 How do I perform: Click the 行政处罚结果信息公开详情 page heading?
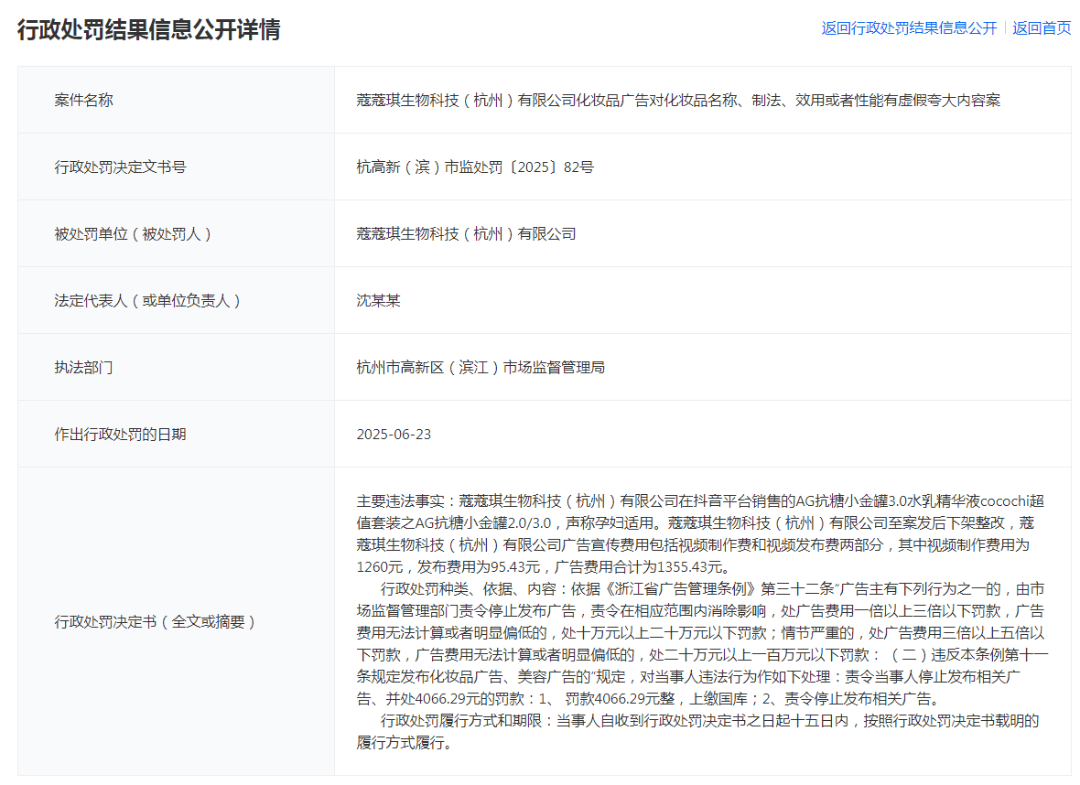(149, 29)
